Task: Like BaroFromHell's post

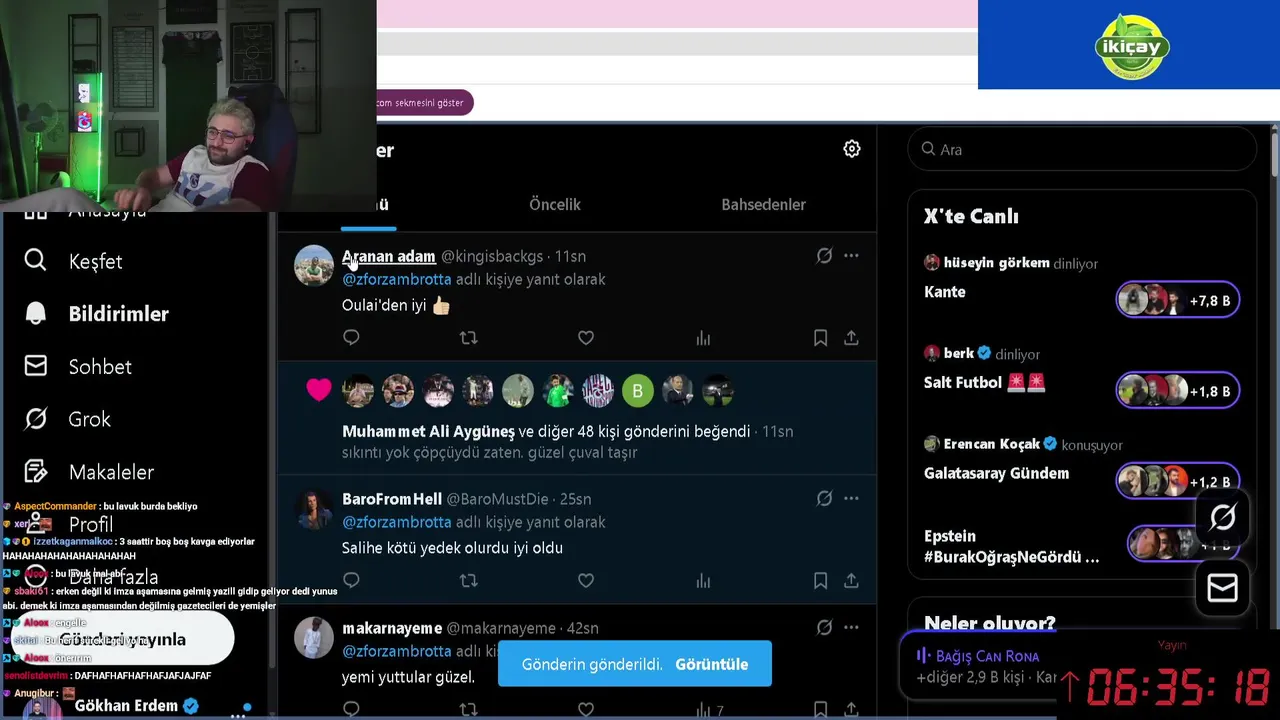Action: tap(586, 580)
